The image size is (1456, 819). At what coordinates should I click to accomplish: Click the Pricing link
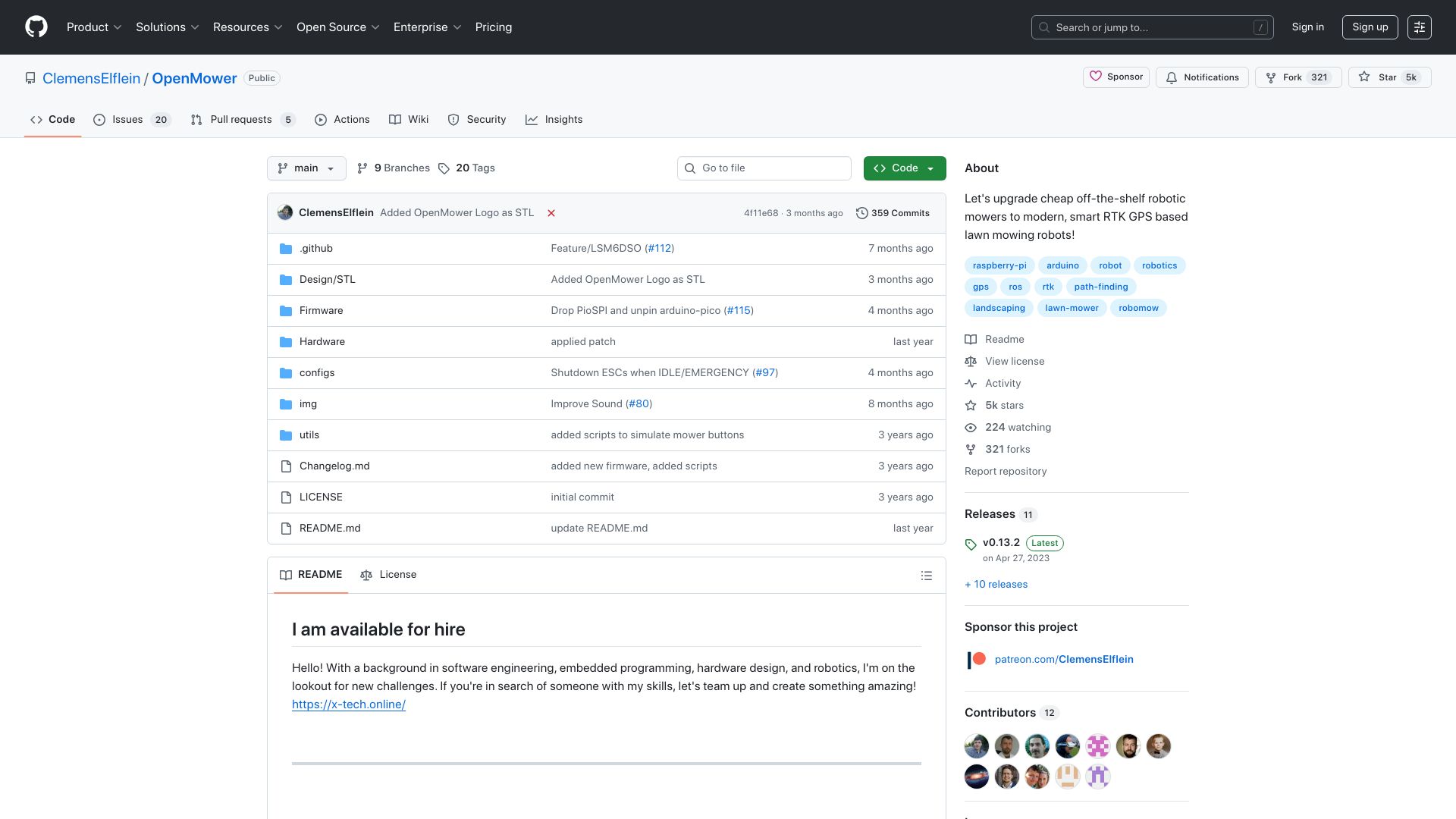[494, 27]
